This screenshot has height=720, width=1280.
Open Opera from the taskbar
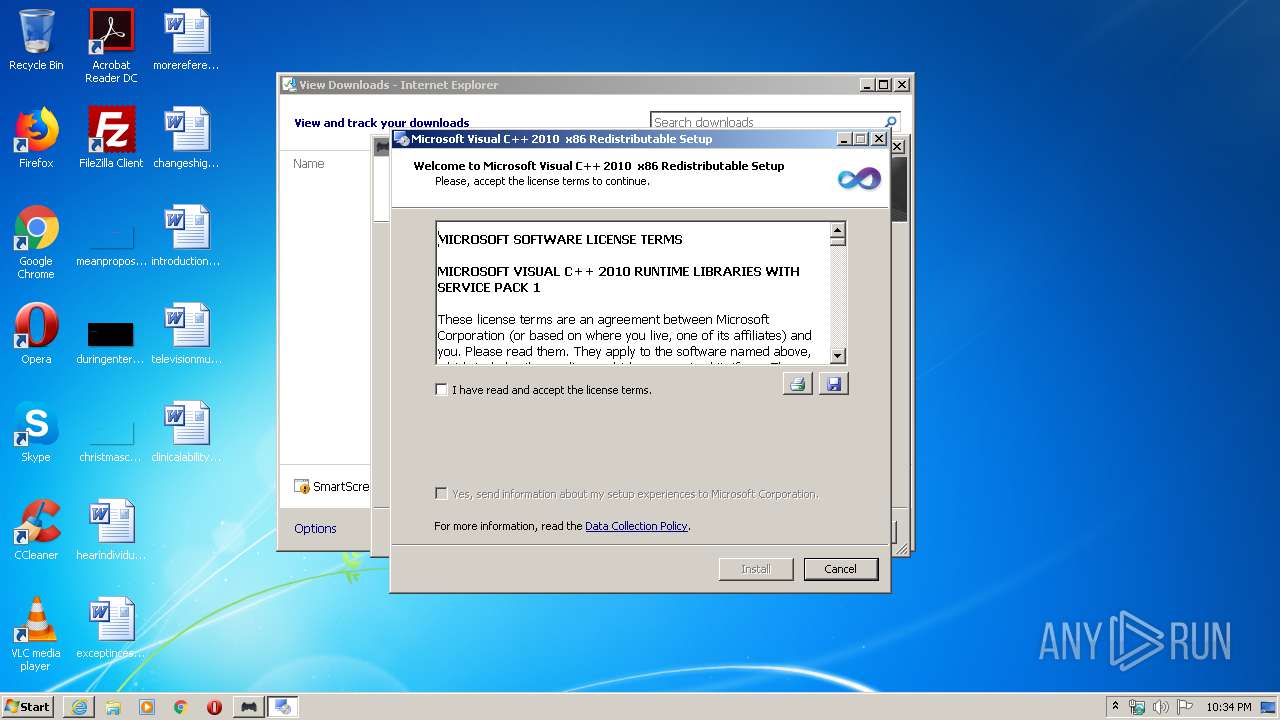[x=214, y=707]
